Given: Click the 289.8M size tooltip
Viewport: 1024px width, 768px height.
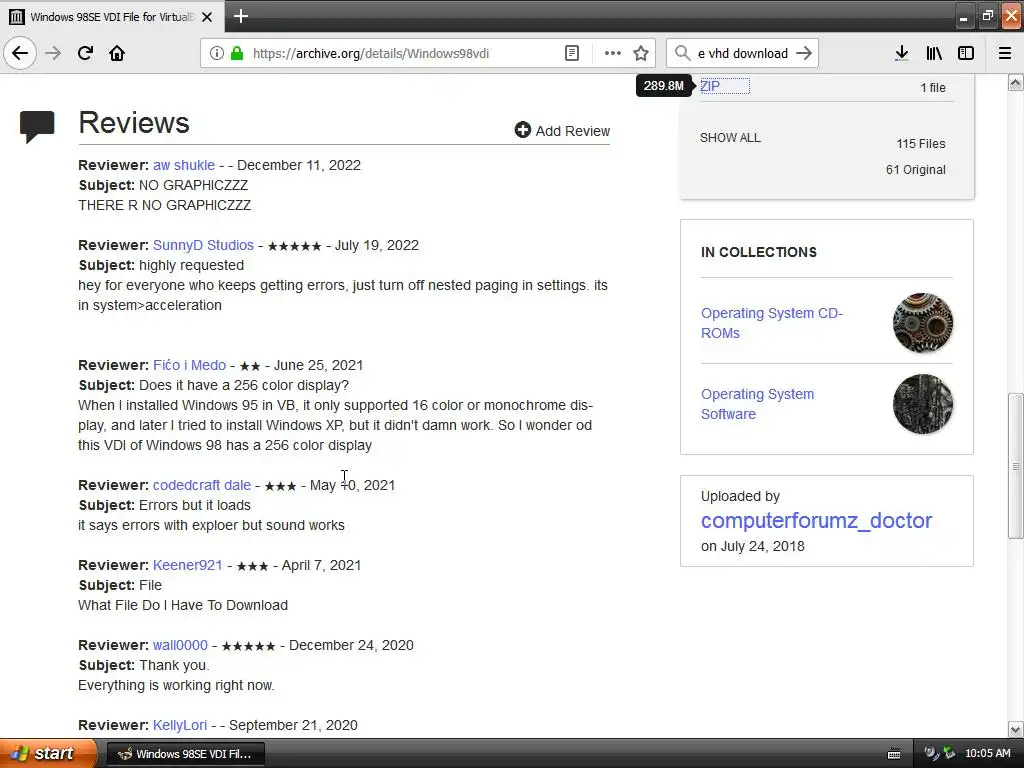Looking at the screenshot, I should (664, 86).
